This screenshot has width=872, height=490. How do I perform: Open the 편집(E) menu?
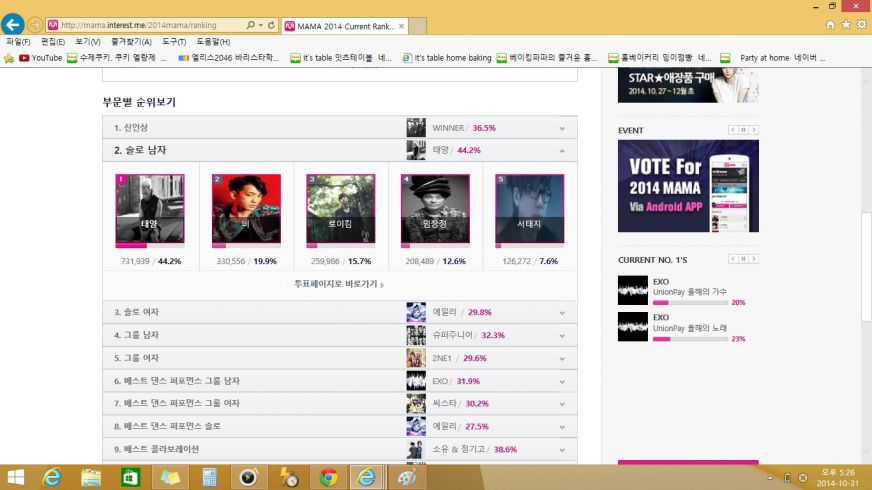tap(53, 42)
